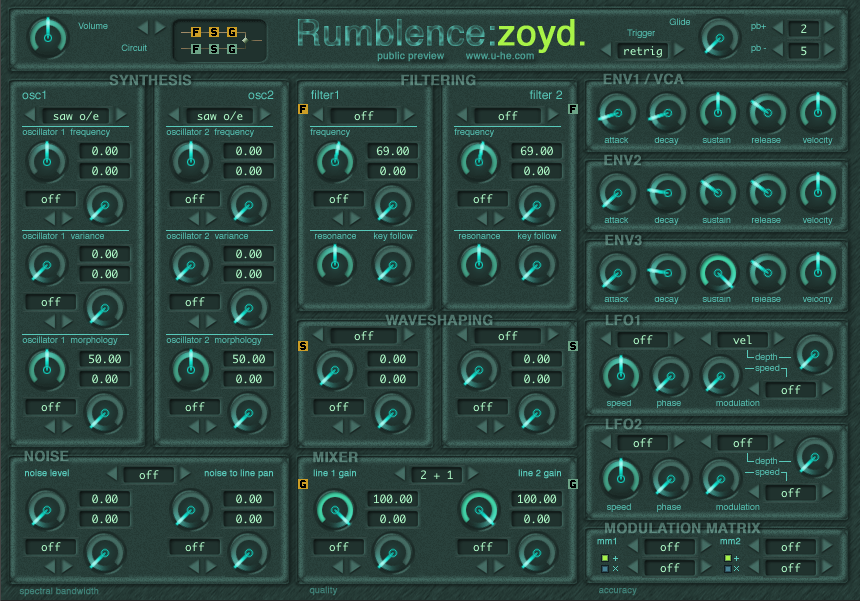This screenshot has height=601, width=860.
Task: Open noise type selector showing off
Action: 149,475
